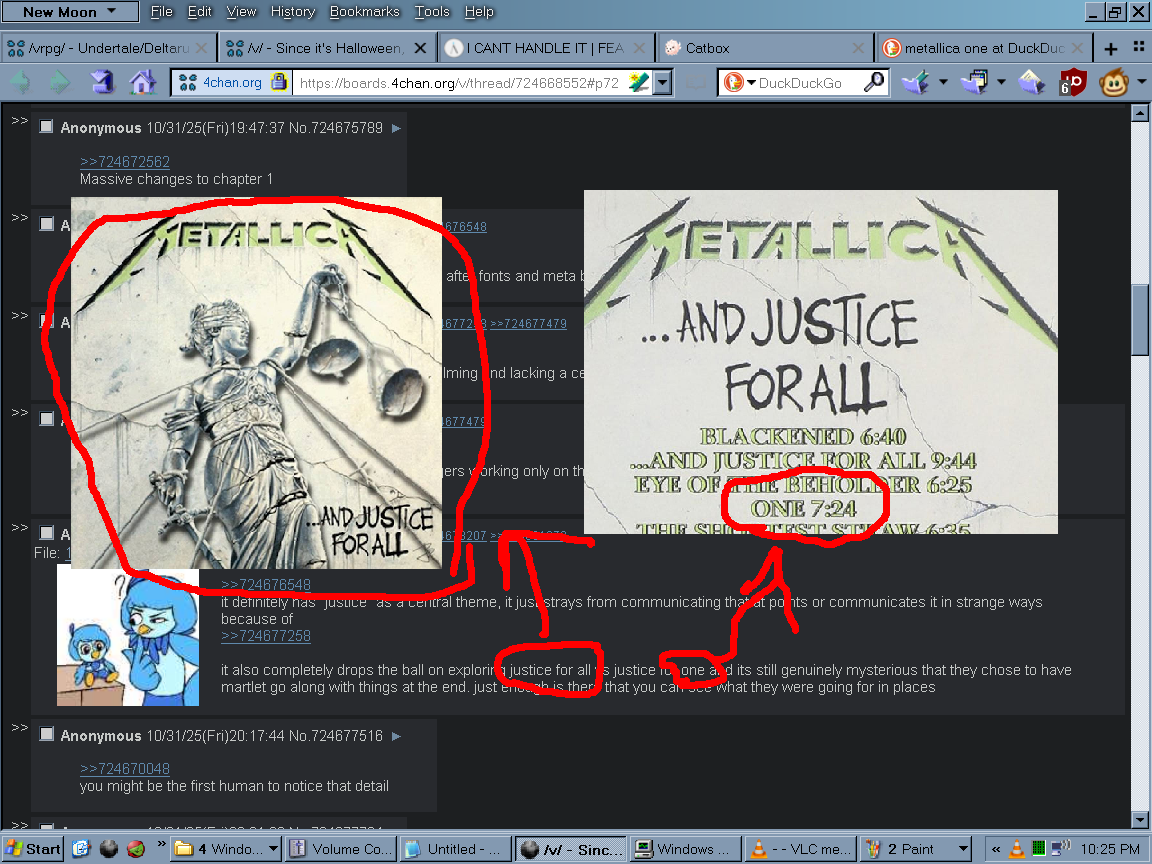Open the Help menu

479,12
